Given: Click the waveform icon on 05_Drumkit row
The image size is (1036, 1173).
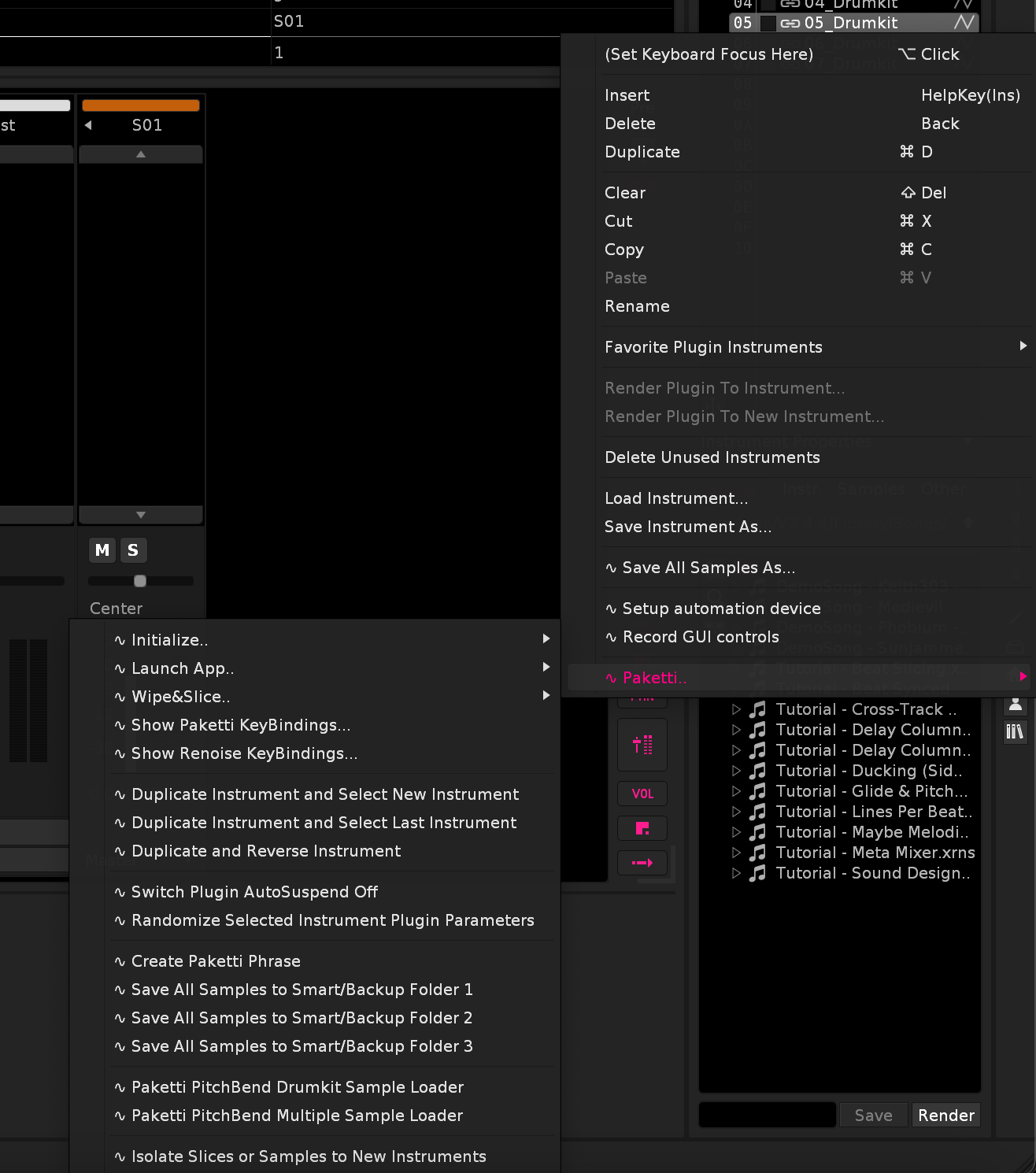Looking at the screenshot, I should 964,23.
